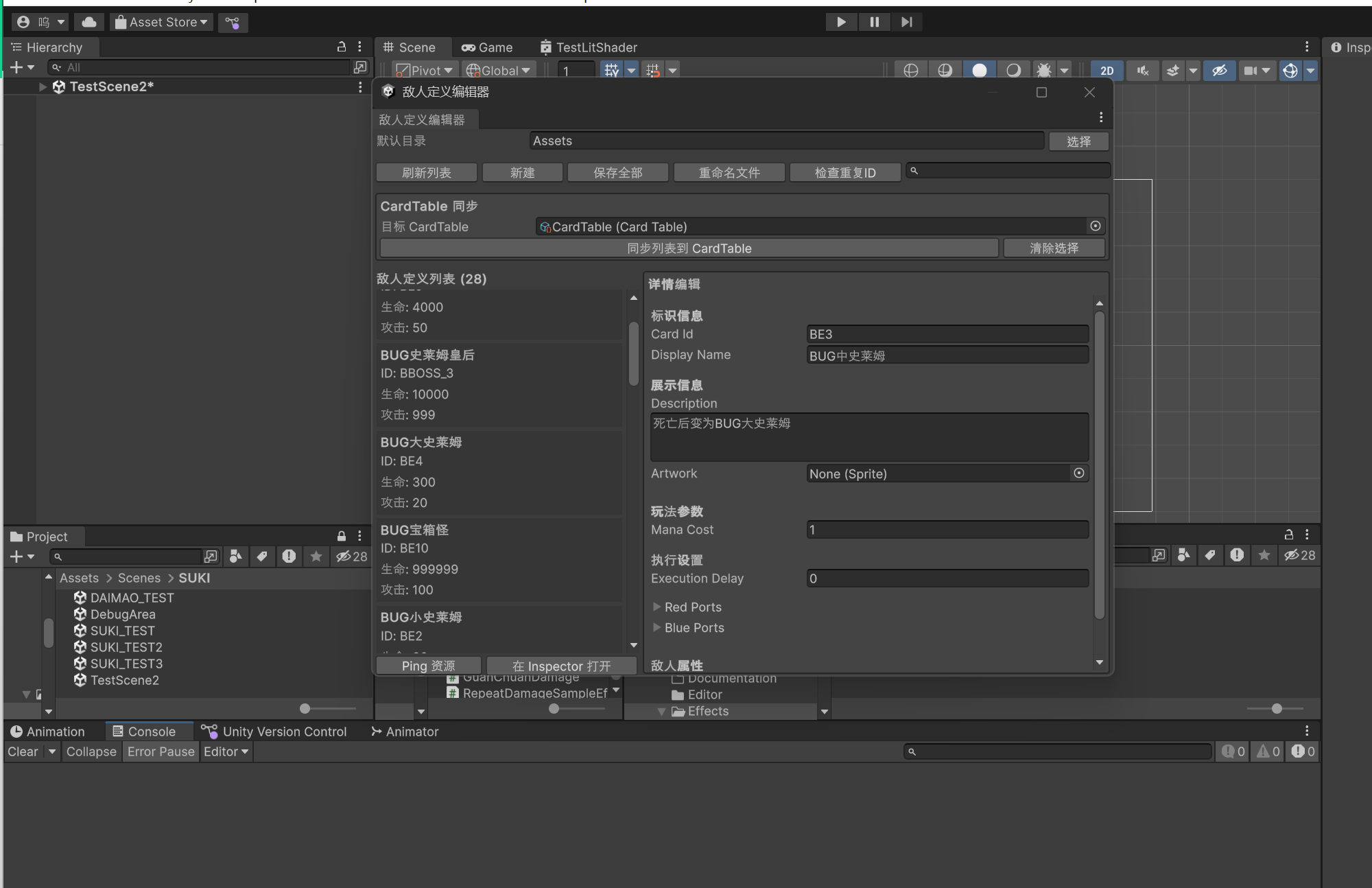The height and width of the screenshot is (888, 1372).
Task: Open the cloud services icon
Action: point(89,22)
